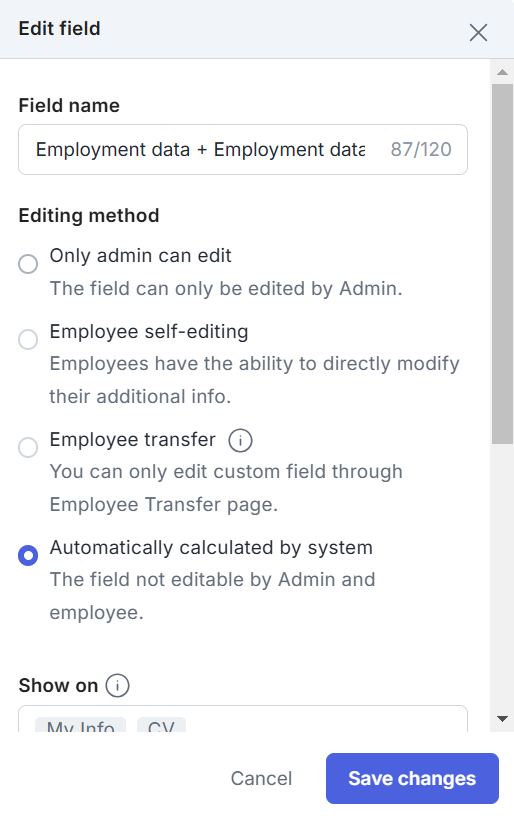Click the scrollbar track below the thumb

point(502,574)
